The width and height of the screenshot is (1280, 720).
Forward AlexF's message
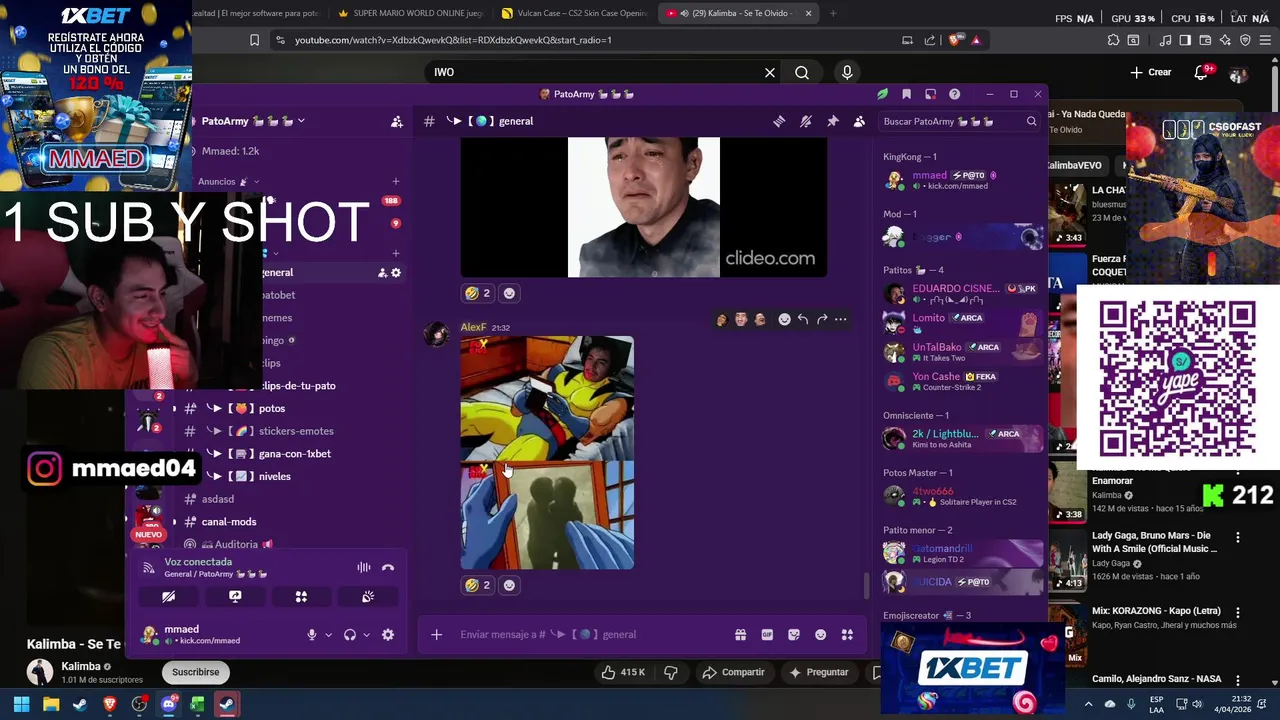822,319
